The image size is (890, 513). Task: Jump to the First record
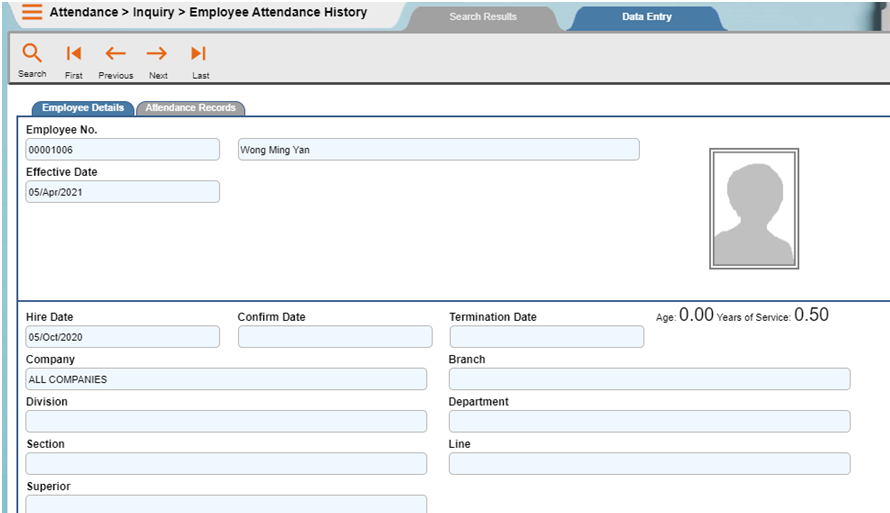pyautogui.click(x=74, y=54)
